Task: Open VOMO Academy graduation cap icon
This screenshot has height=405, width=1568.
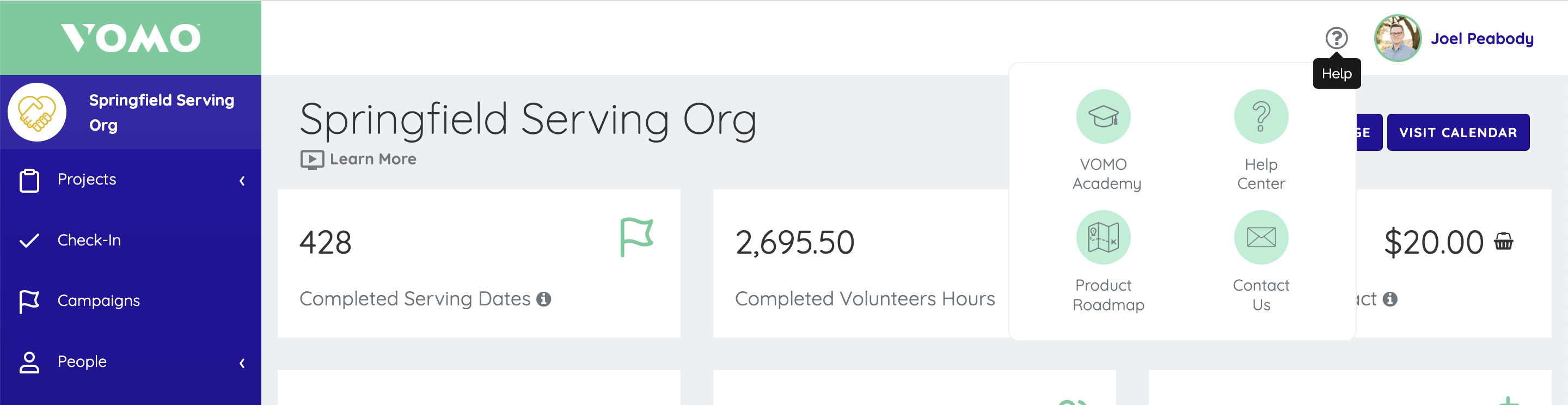Action: coord(1103,116)
